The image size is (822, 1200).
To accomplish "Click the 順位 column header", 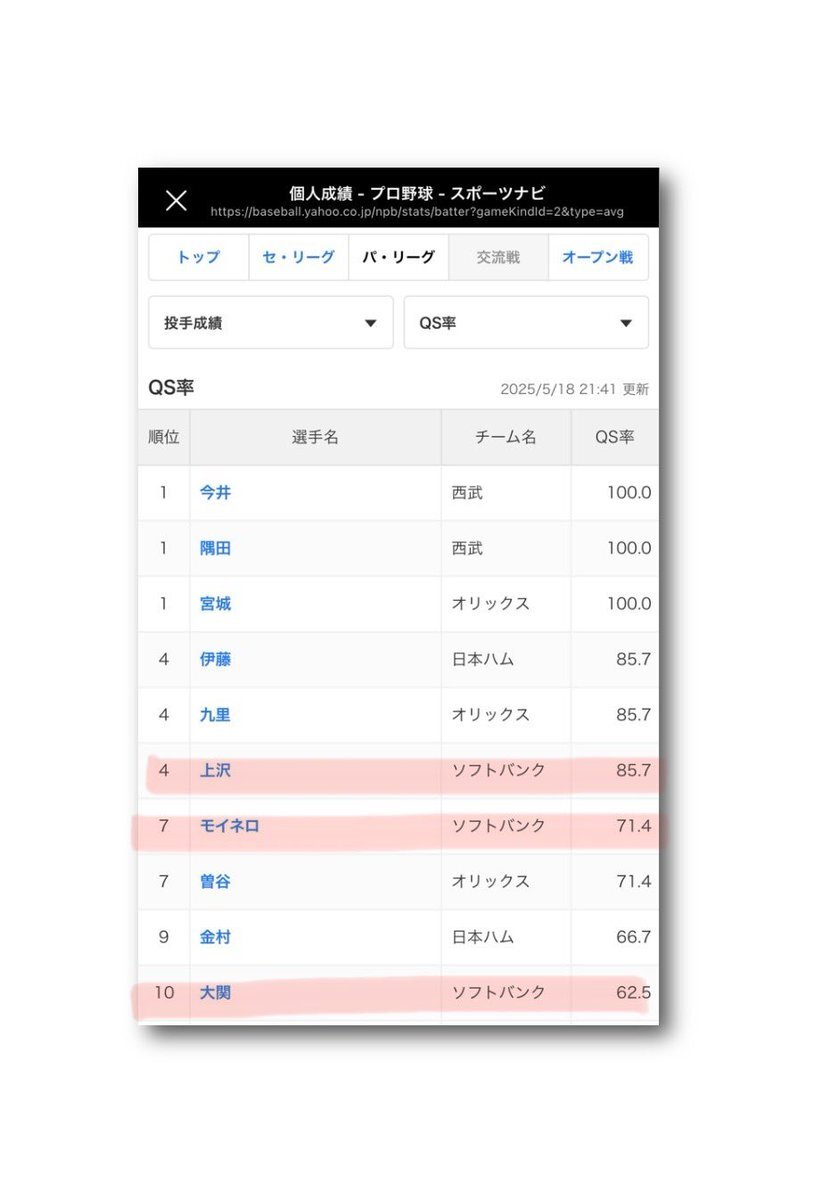I will (x=164, y=437).
